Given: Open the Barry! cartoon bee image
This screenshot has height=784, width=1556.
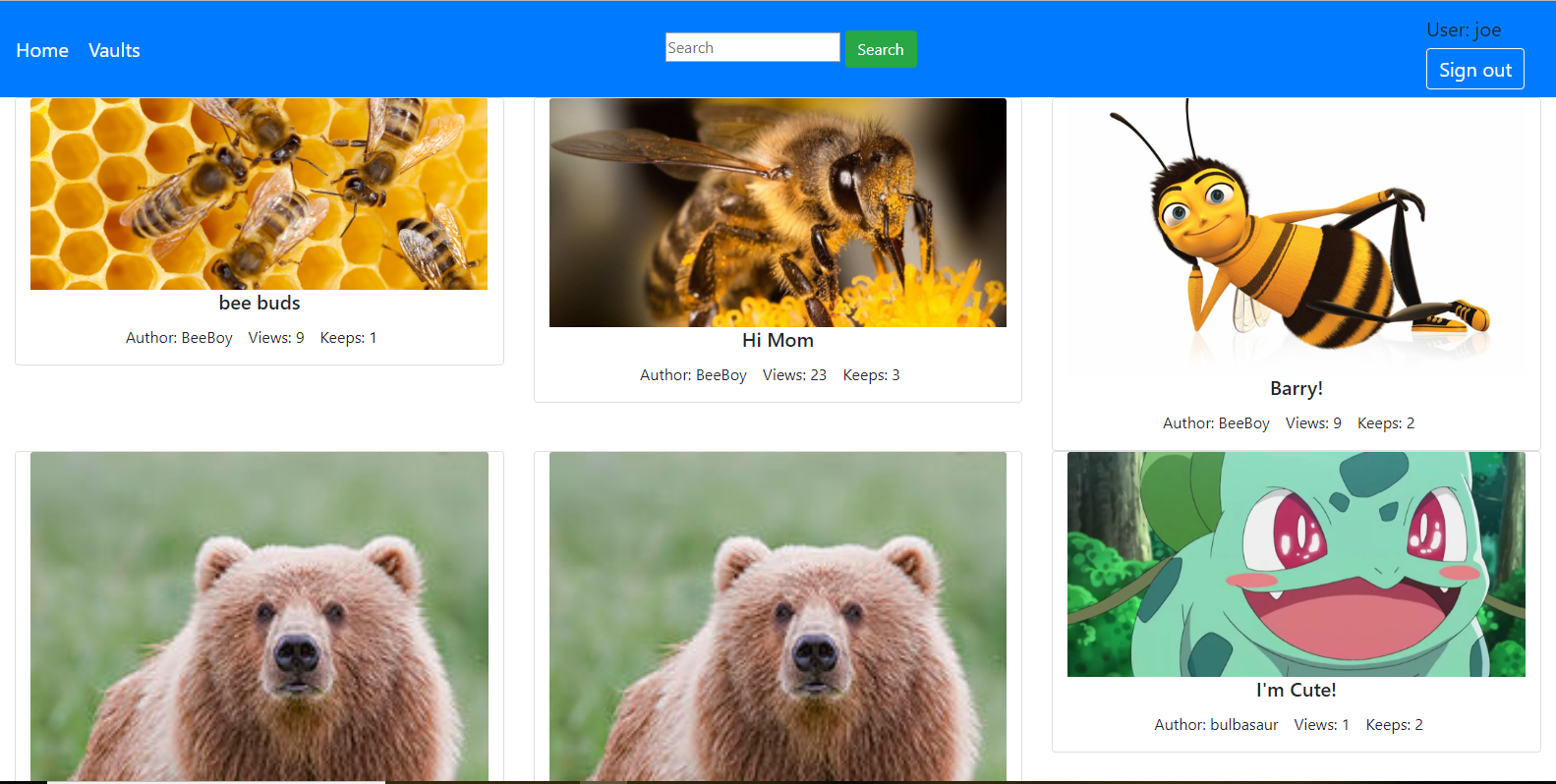Looking at the screenshot, I should click(1297, 237).
